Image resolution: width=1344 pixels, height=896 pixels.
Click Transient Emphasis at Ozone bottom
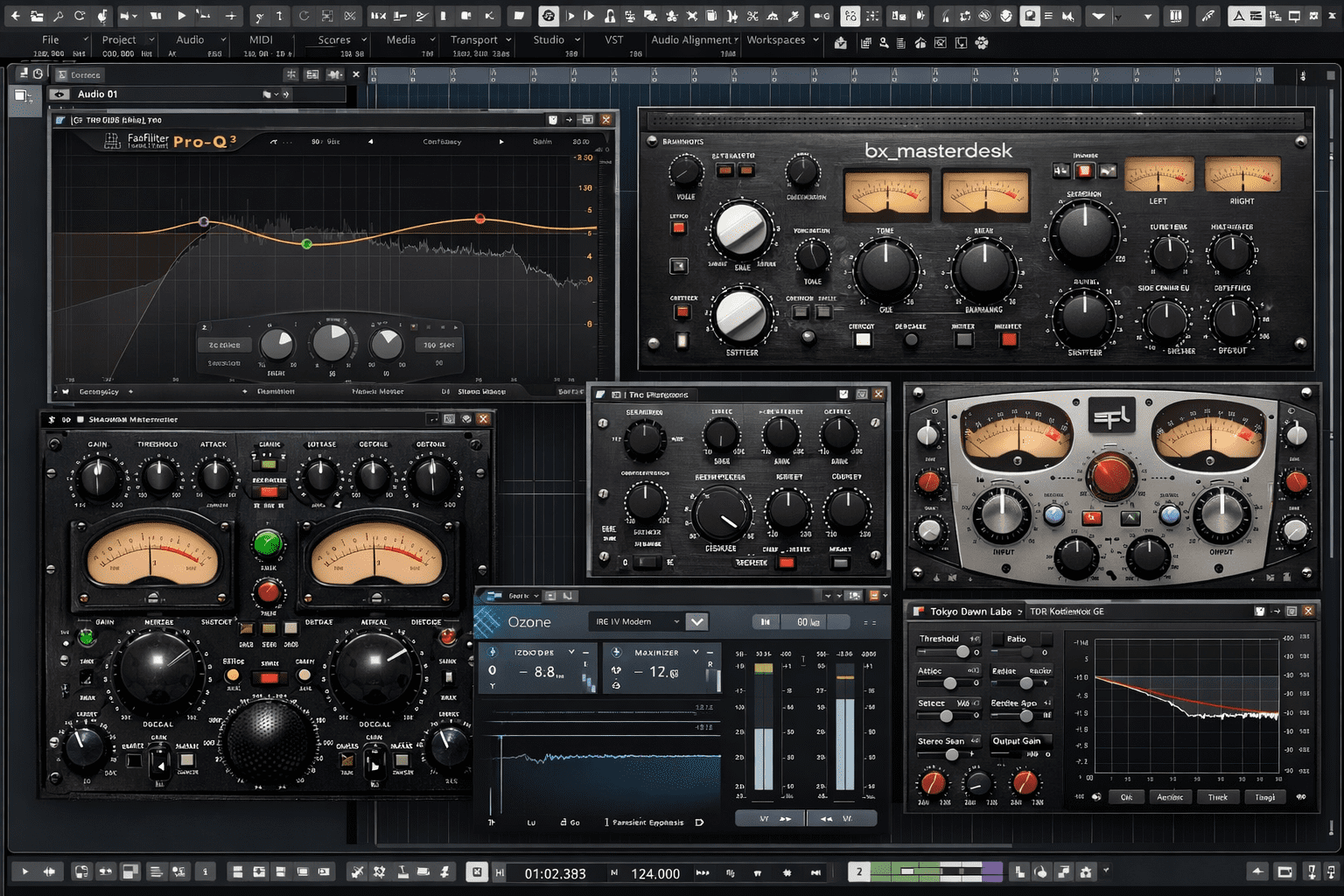coord(648,822)
